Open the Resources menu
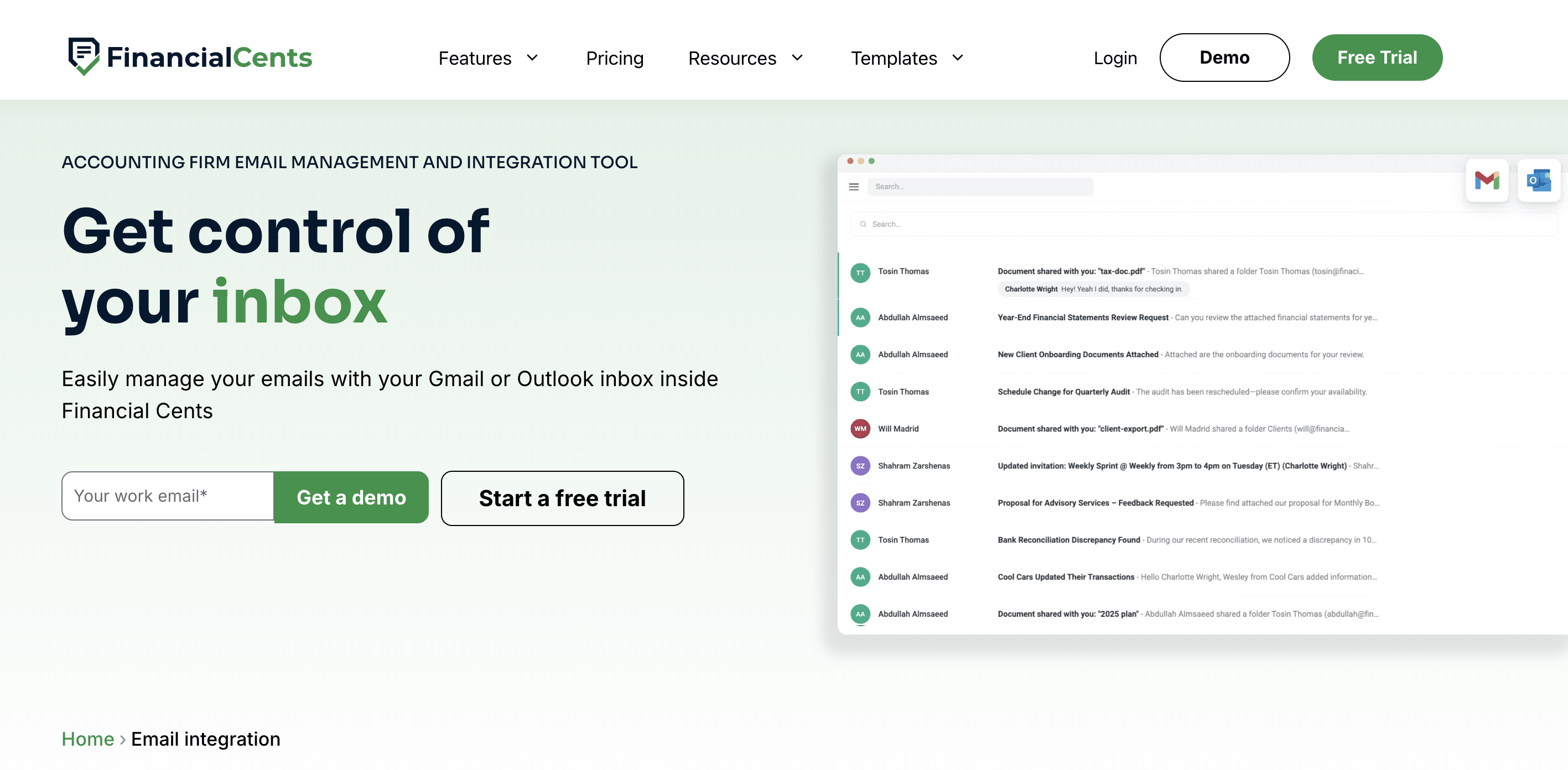Viewport: 1568px width, 770px height. (x=732, y=59)
